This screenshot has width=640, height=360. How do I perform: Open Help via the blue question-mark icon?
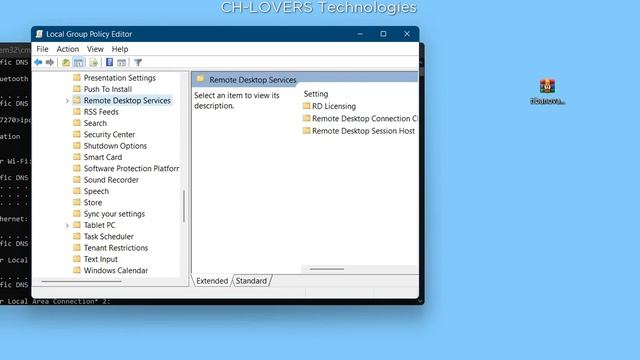109,62
